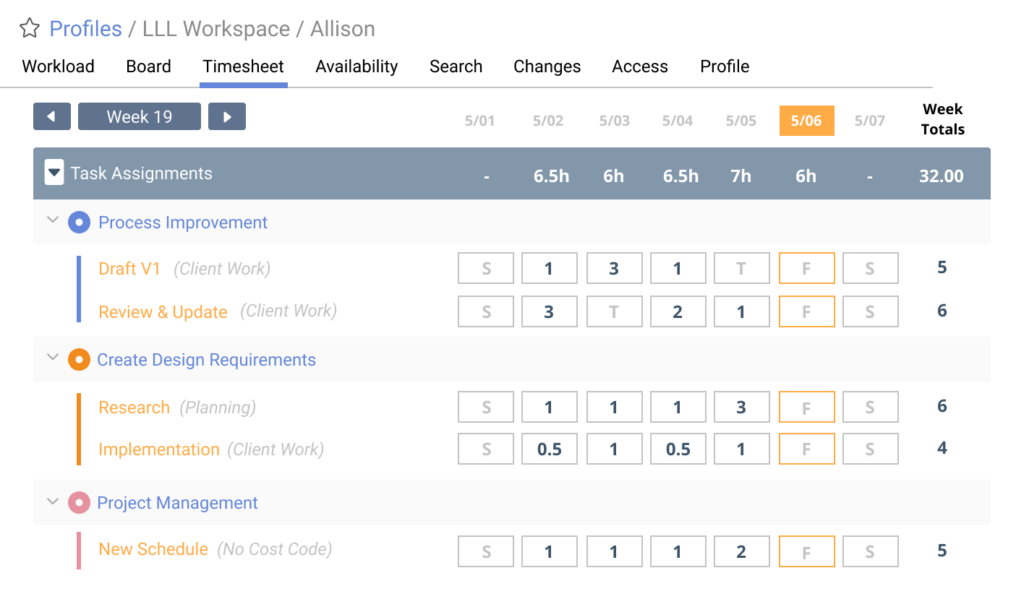Click the pink Project Management project icon

[79, 503]
